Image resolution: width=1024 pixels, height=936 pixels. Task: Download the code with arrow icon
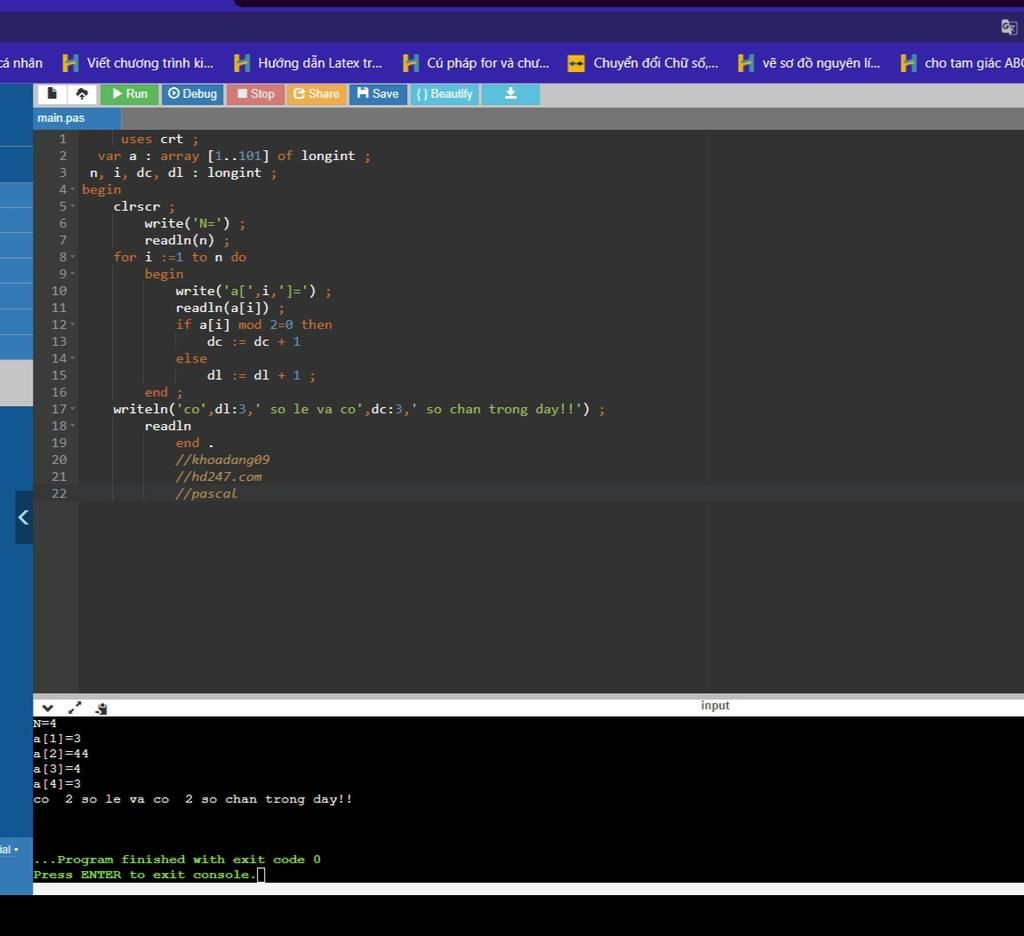click(511, 94)
